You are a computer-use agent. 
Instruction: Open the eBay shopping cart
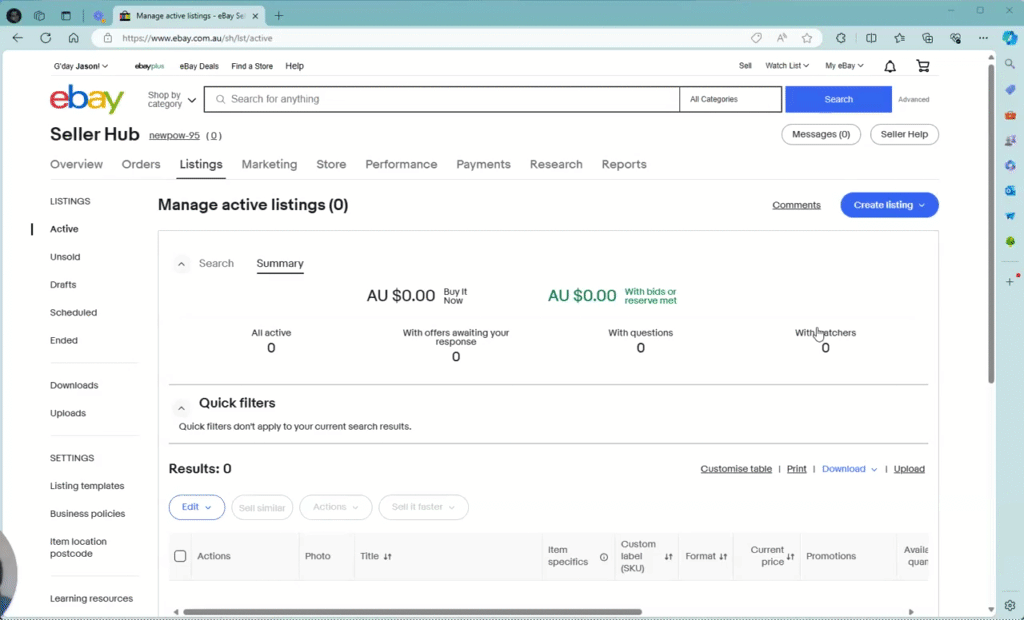(922, 65)
